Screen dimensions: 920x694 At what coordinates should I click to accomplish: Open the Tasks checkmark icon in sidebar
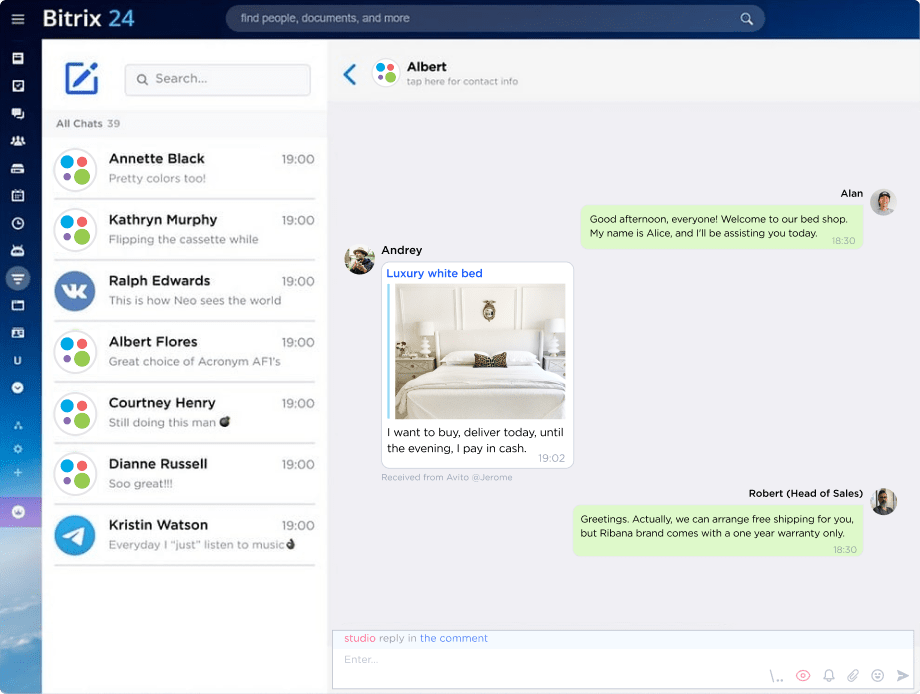pyautogui.click(x=18, y=86)
